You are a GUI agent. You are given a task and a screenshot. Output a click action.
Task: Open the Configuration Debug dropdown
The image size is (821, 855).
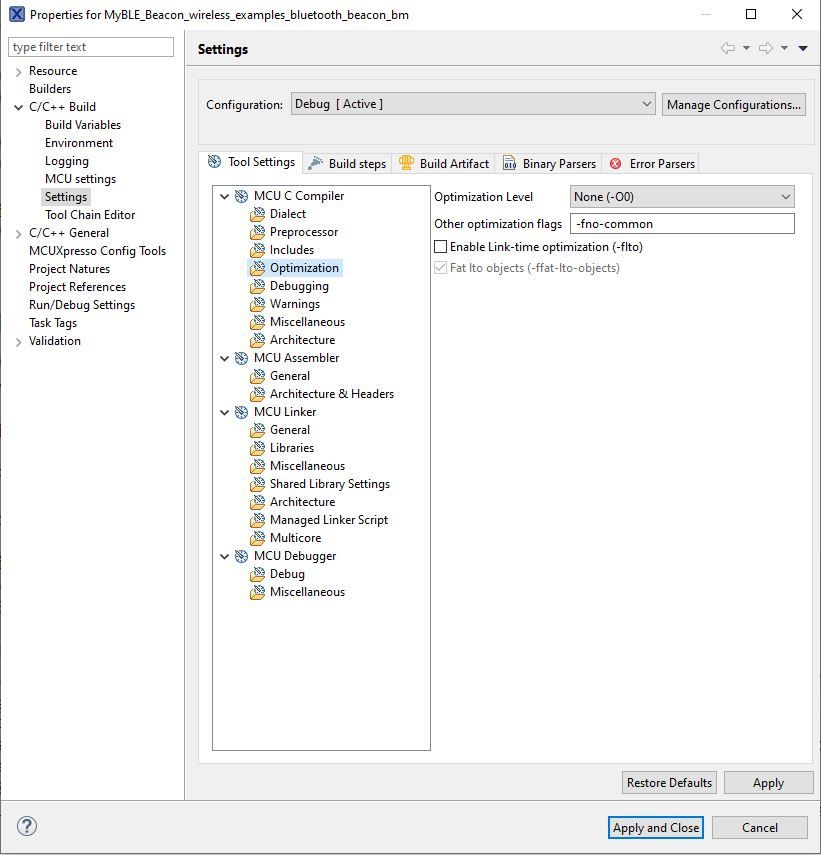[x=473, y=104]
